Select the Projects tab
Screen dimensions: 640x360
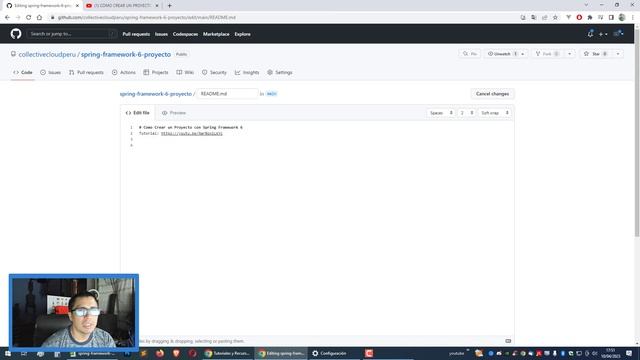click(156, 72)
